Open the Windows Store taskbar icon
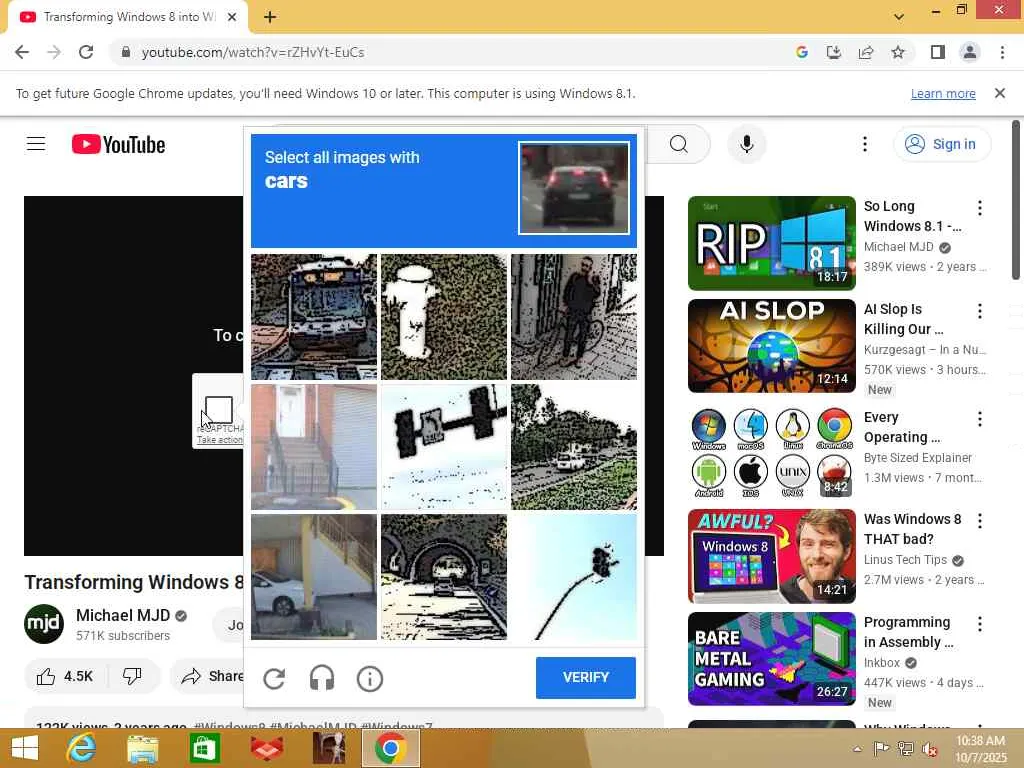Viewport: 1024px width, 768px height. point(204,748)
